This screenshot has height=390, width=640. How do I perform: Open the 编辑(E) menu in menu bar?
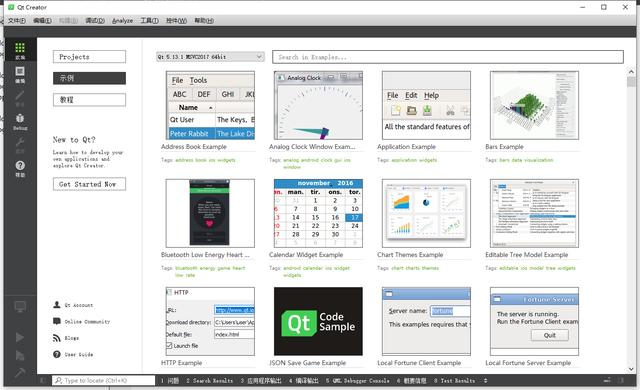click(x=42, y=20)
